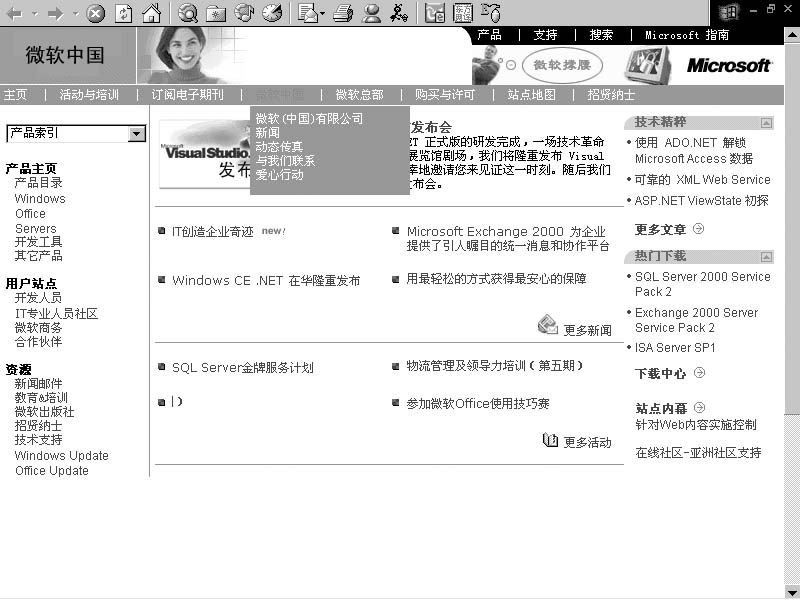Select 爱心行动 in the dropdown menu
Screen dimensions: 800x600
pyautogui.click(x=279, y=175)
